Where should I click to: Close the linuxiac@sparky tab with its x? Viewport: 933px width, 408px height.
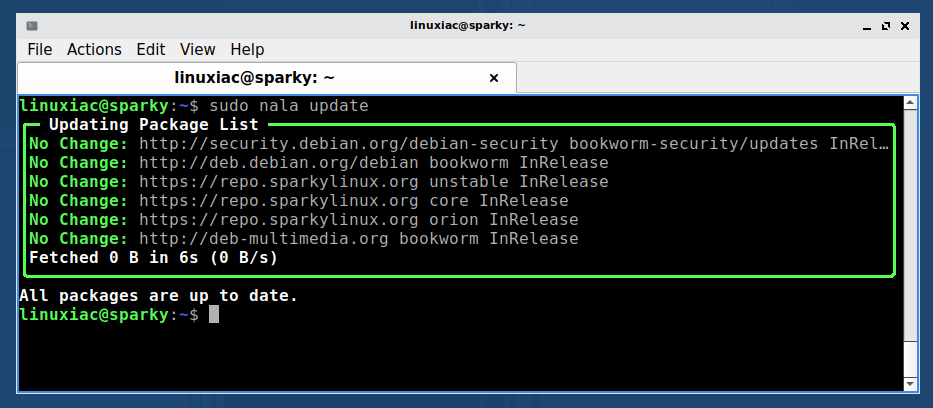pos(493,78)
